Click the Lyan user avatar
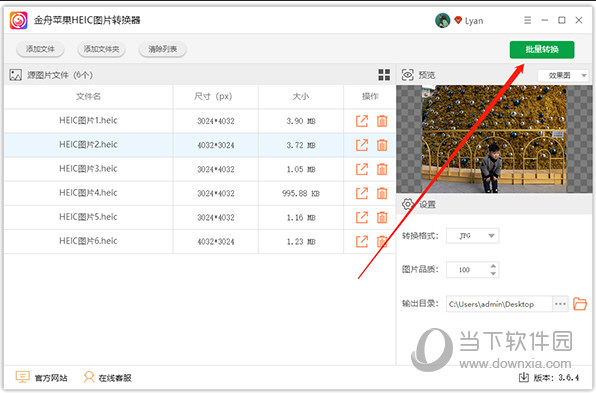 click(442, 21)
